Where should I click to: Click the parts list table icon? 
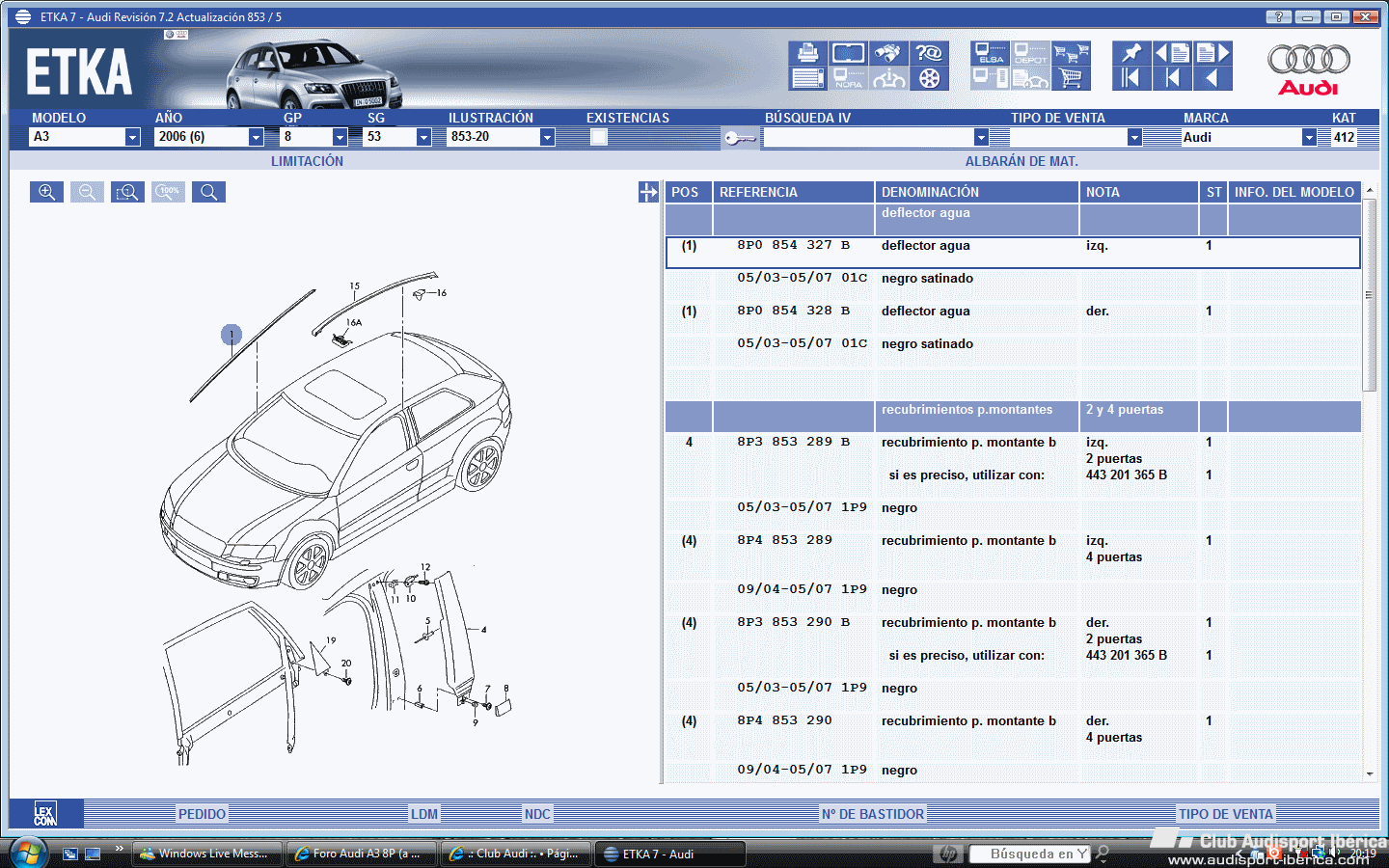[807, 78]
